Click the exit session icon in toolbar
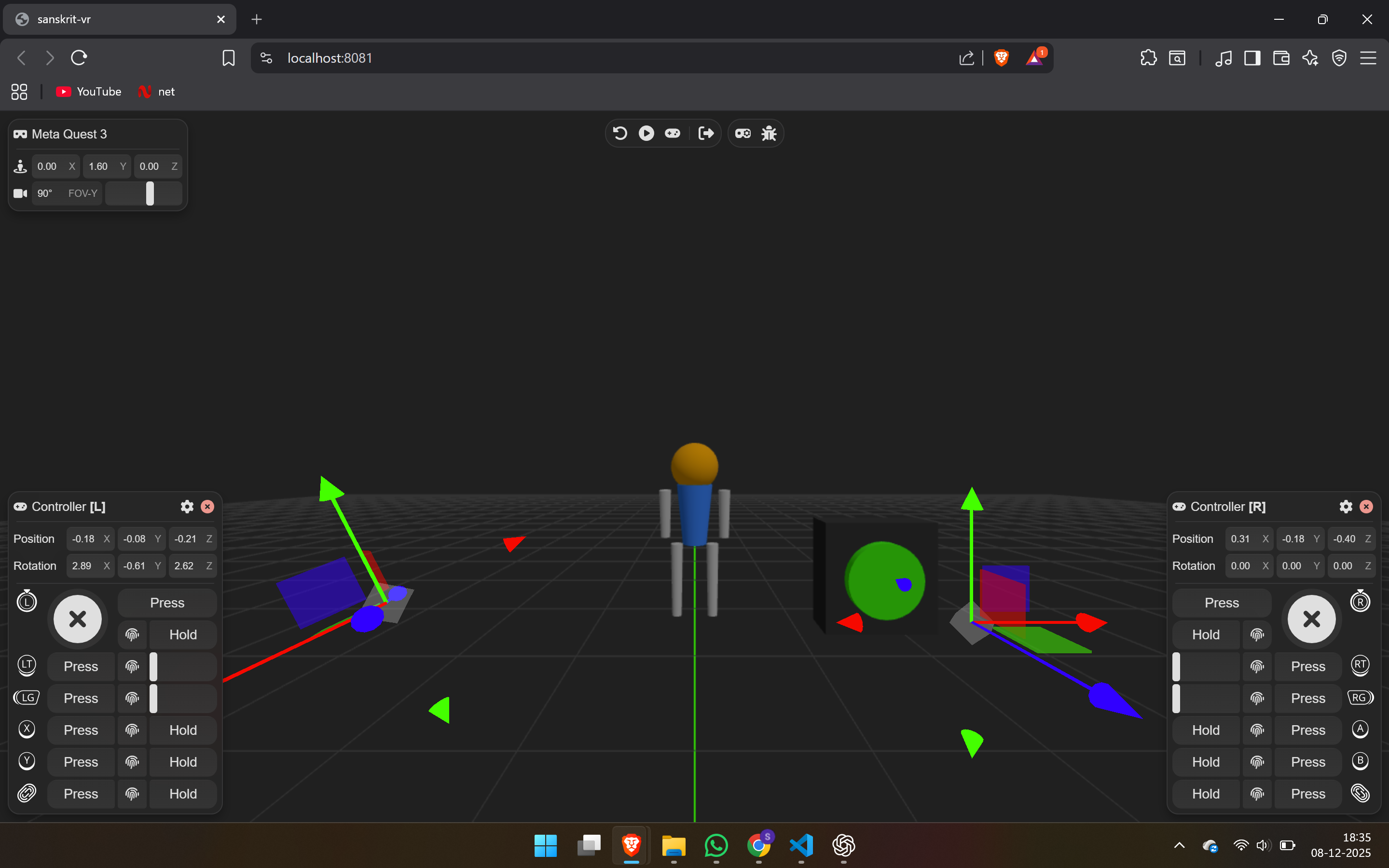 [705, 133]
